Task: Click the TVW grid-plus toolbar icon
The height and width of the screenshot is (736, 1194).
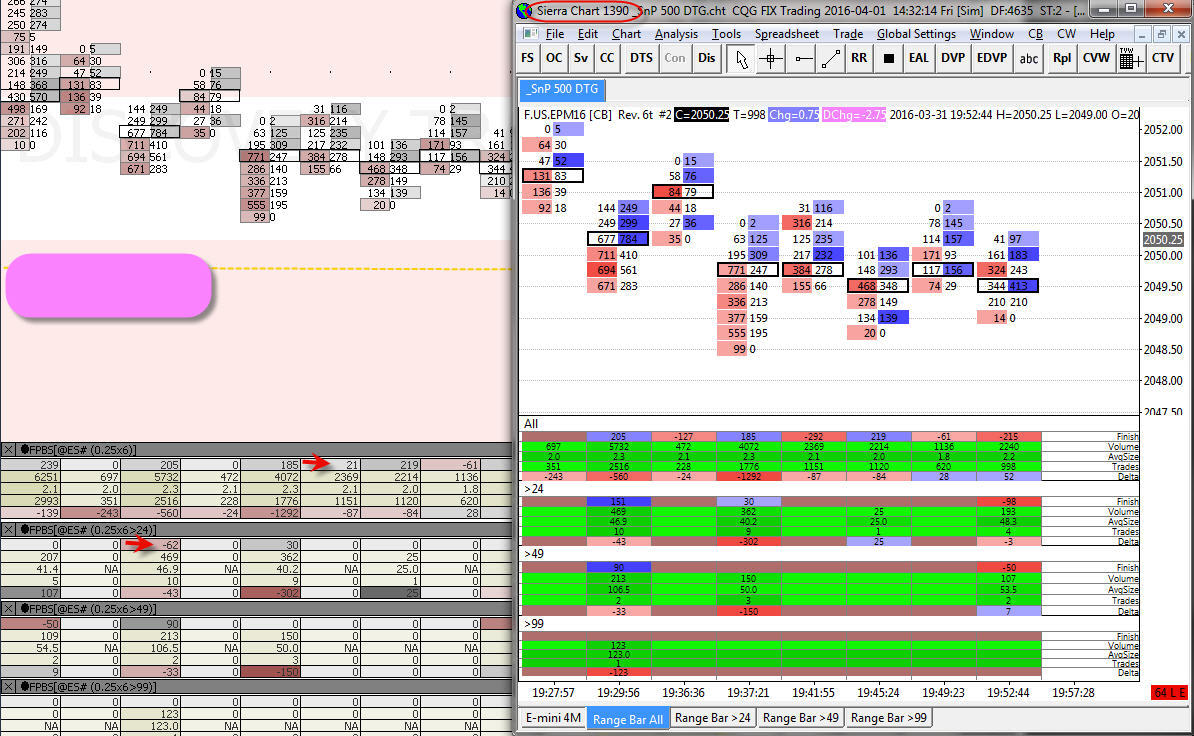Action: tap(1131, 59)
